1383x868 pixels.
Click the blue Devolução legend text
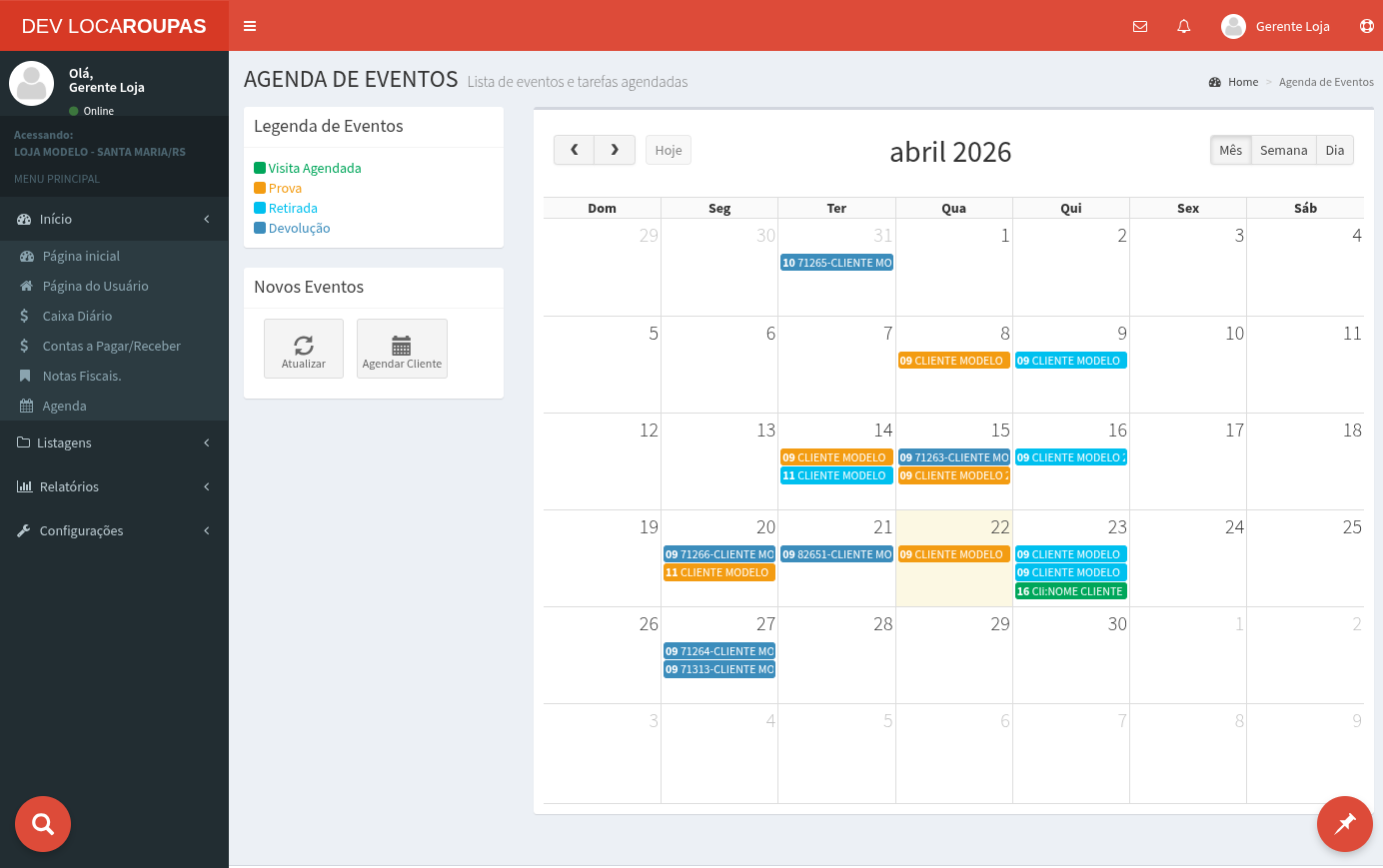(x=299, y=228)
